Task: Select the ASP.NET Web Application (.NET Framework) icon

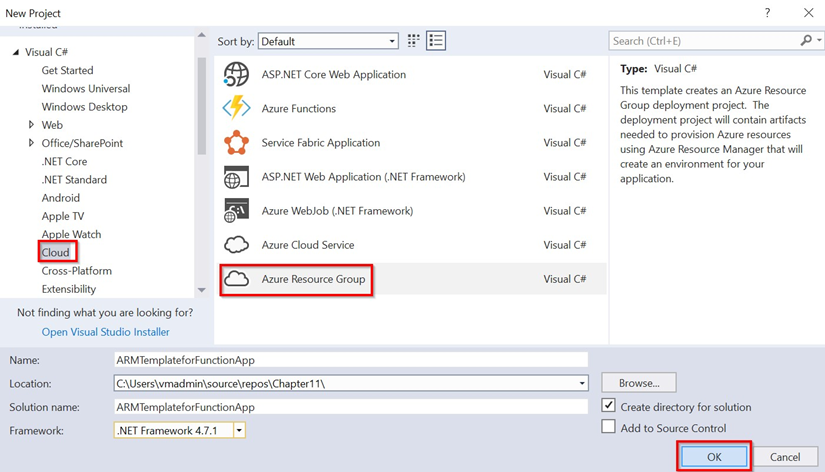Action: coord(236,177)
